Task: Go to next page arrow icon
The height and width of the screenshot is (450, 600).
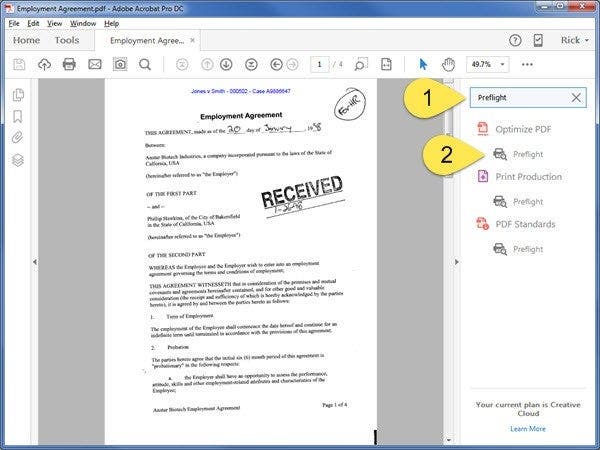Action: tap(227, 65)
